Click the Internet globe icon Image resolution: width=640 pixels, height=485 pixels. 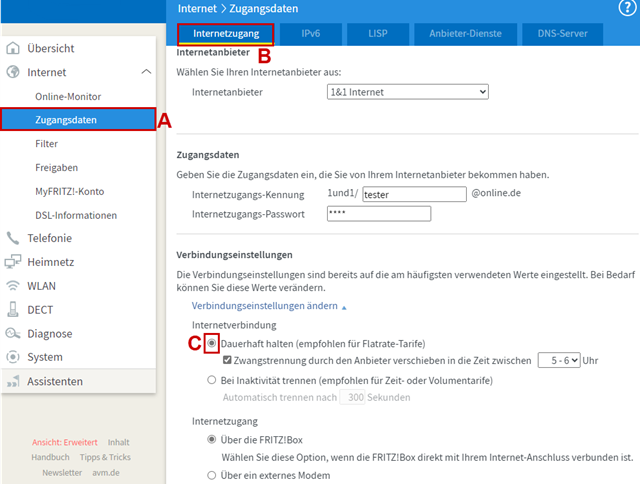[13, 72]
